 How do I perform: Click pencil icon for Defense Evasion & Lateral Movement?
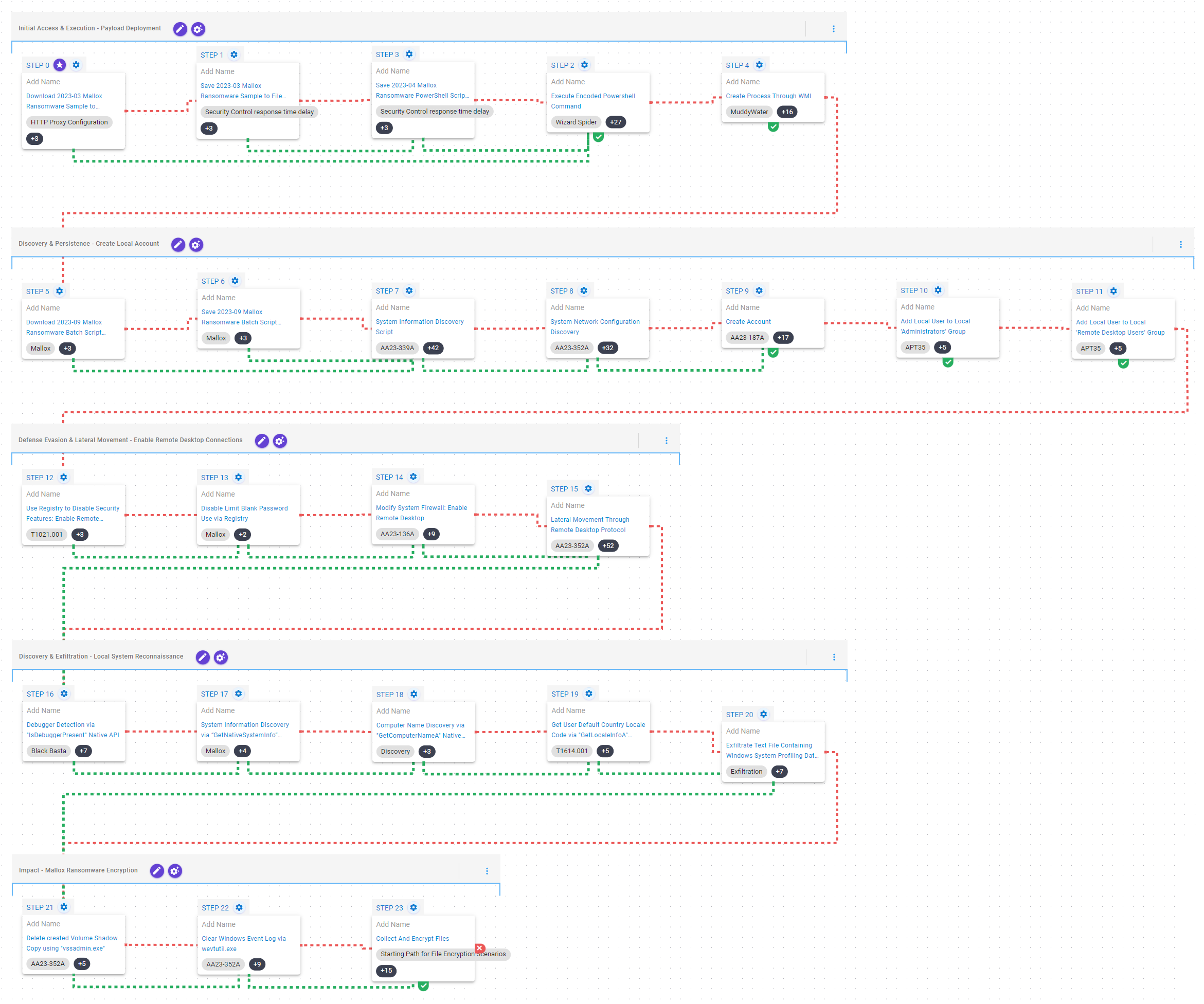click(261, 441)
